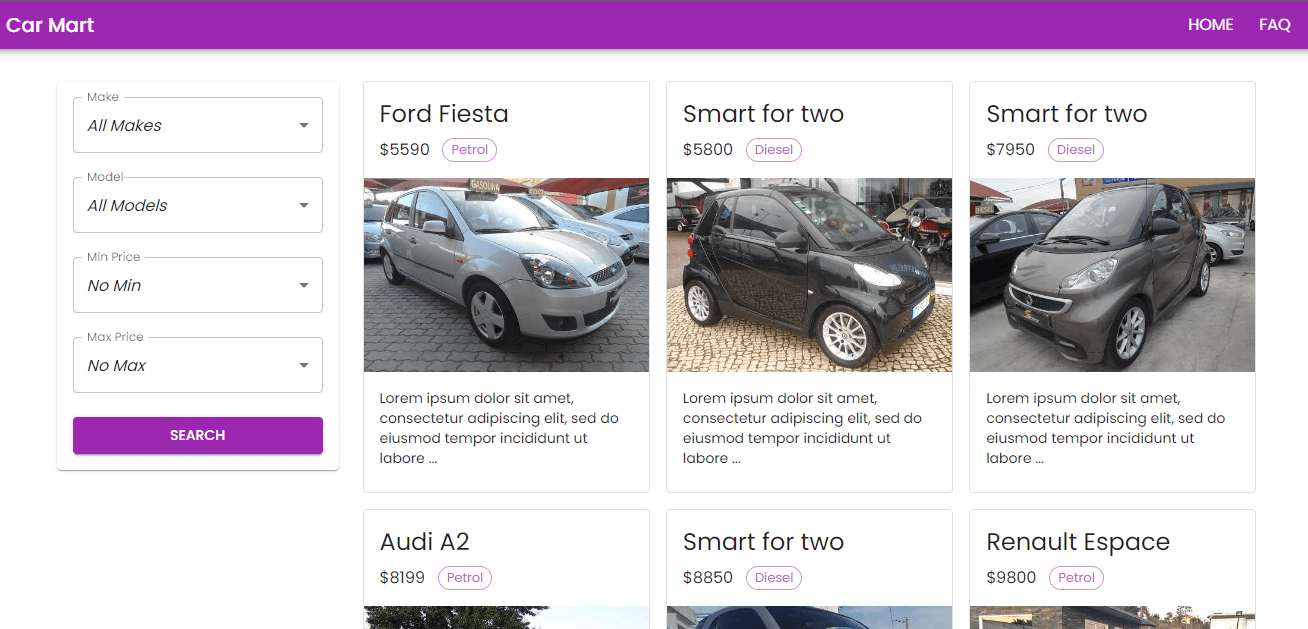Click the Diesel tag on $7950 Smart
1308x629 pixels.
tap(1076, 150)
